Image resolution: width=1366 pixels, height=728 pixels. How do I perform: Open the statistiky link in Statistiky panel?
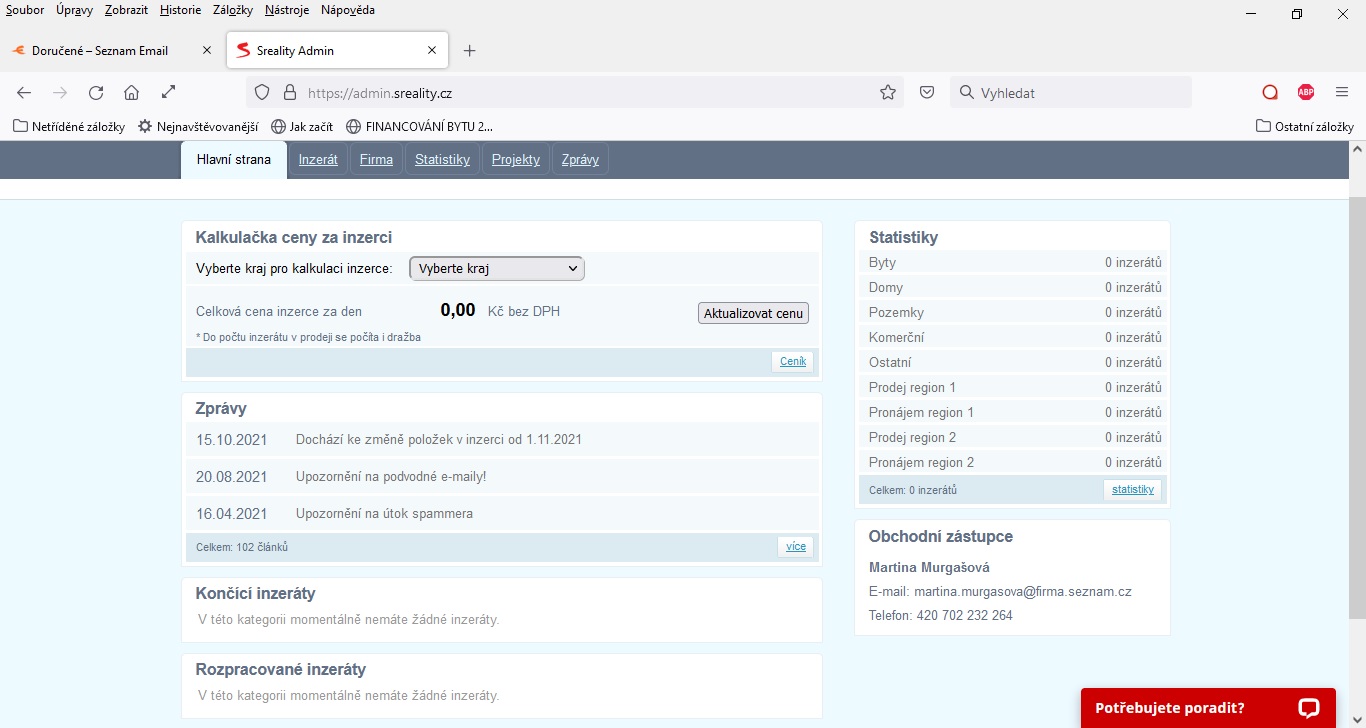[1133, 490]
